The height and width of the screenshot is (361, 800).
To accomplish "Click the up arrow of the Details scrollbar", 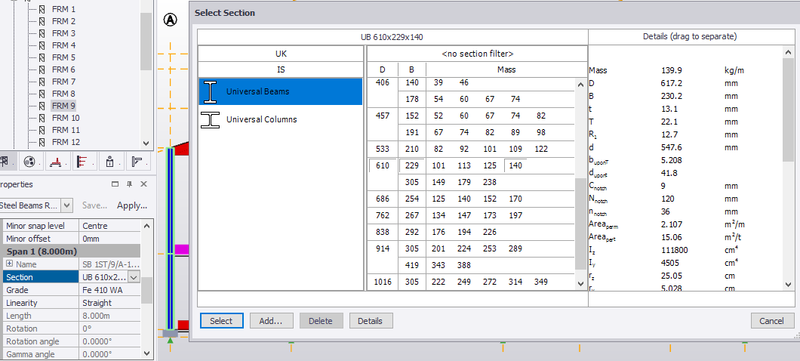I will tap(788, 52).
